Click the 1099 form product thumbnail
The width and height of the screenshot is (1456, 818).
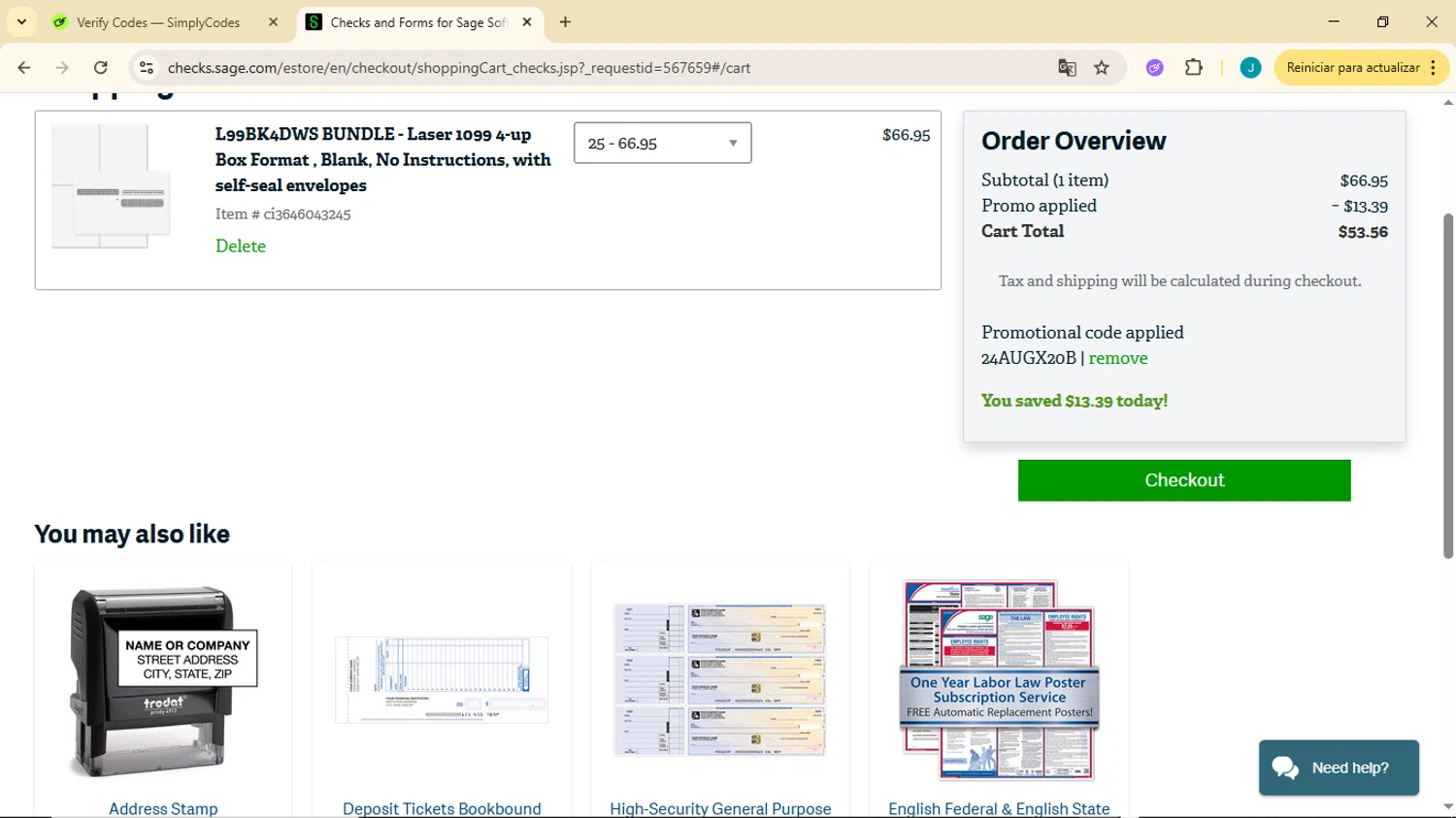click(x=111, y=186)
